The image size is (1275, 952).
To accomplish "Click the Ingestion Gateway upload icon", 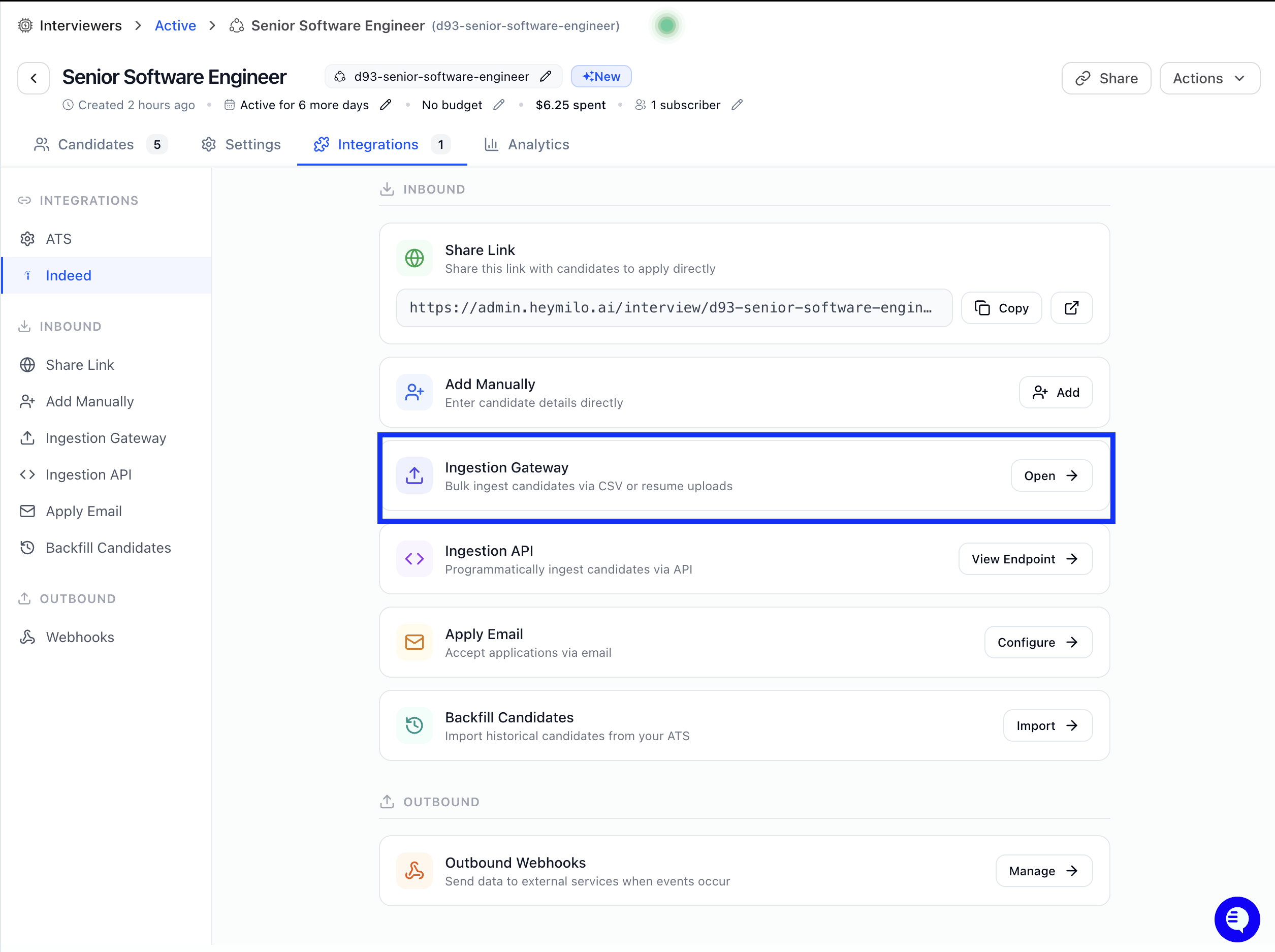I will click(x=414, y=476).
